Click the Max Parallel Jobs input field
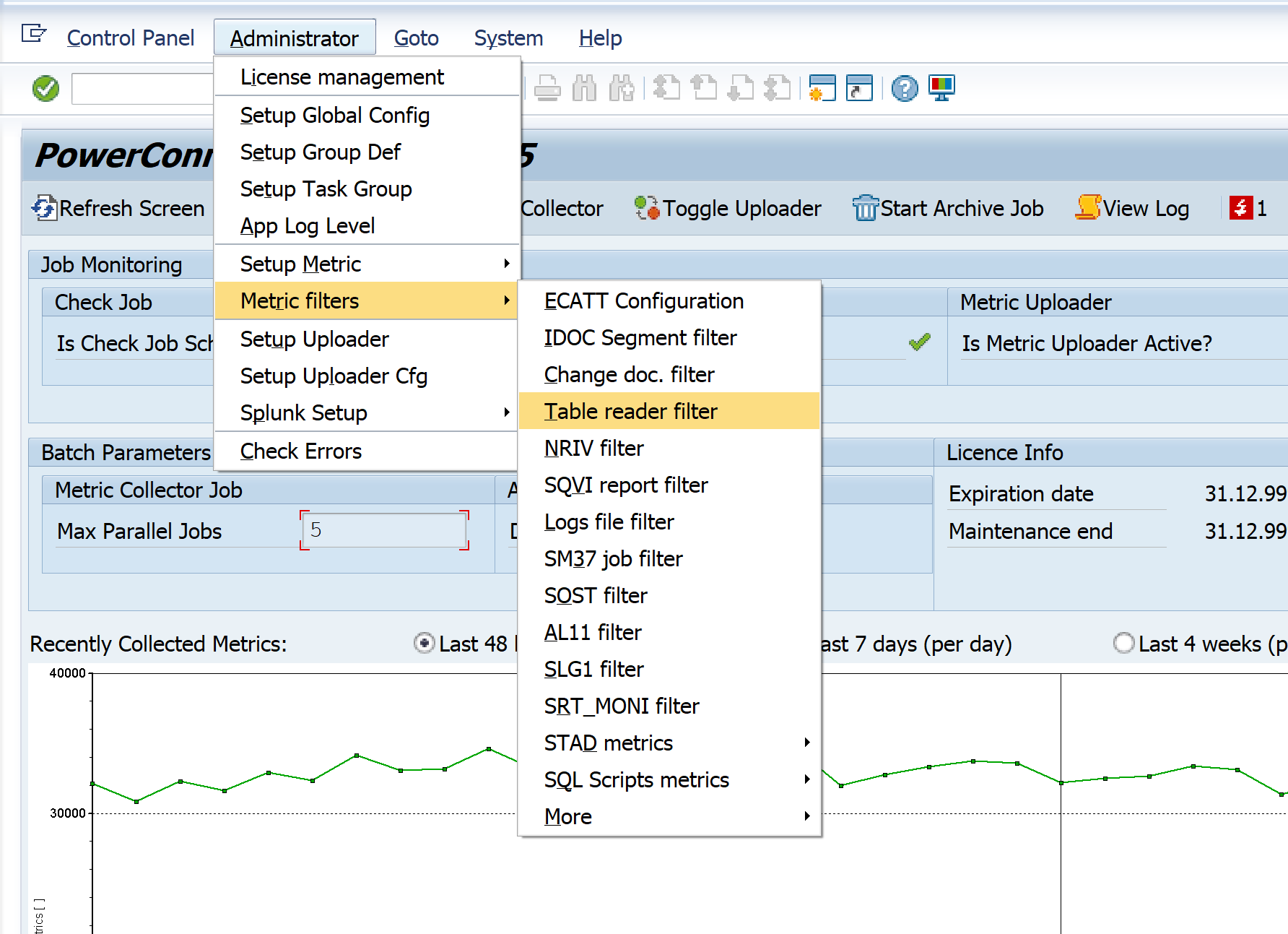 (x=384, y=530)
